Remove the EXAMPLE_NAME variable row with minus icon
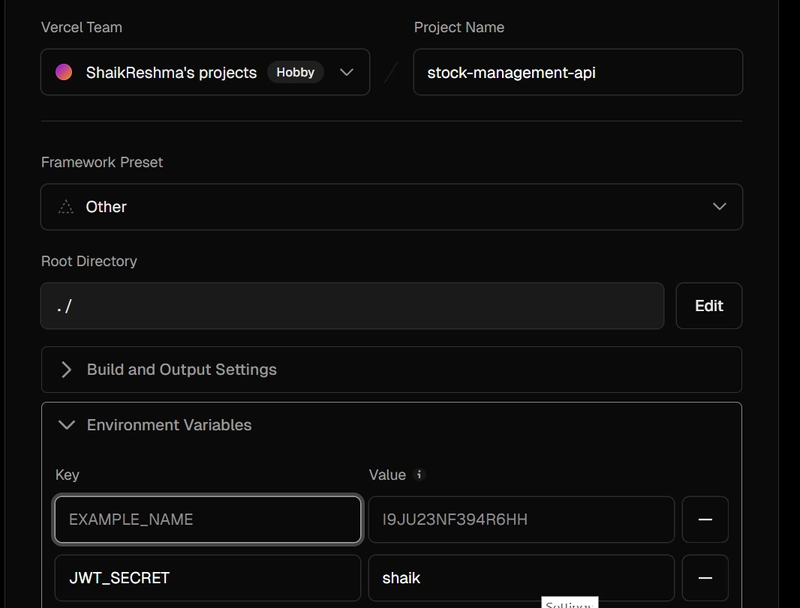 (x=705, y=519)
